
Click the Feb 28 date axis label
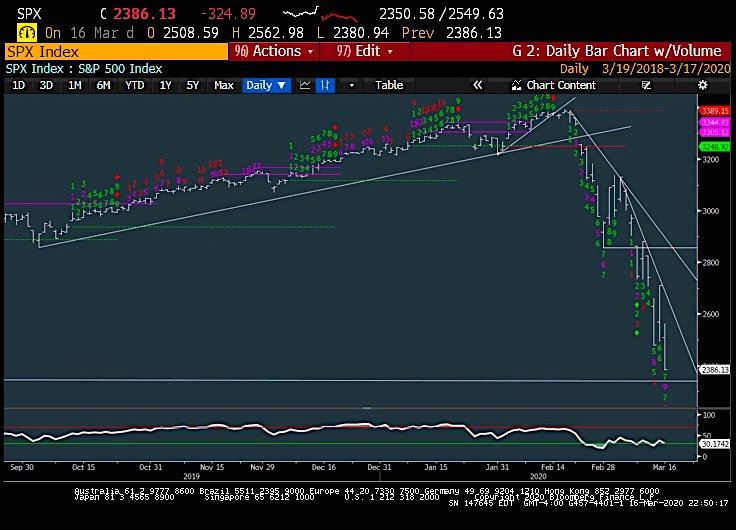[603, 467]
